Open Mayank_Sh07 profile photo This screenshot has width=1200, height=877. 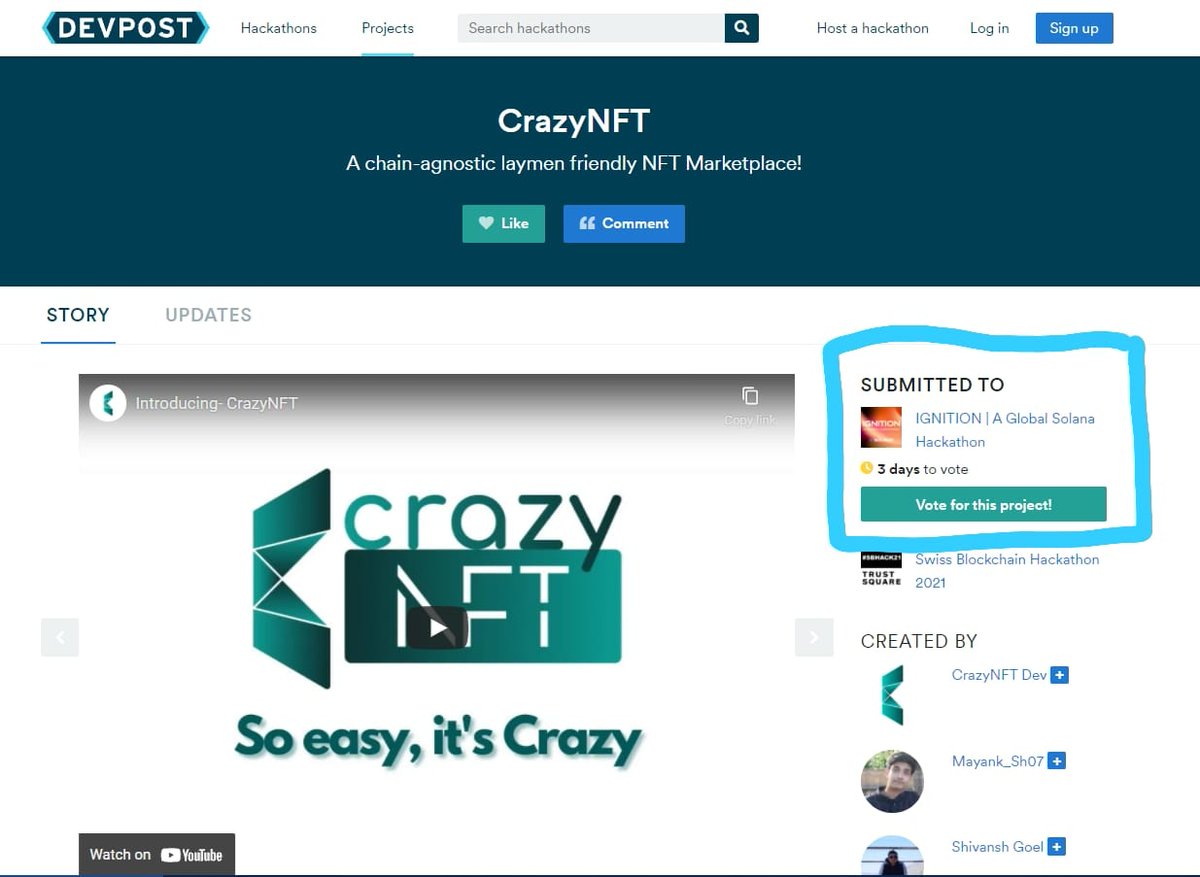(x=892, y=781)
